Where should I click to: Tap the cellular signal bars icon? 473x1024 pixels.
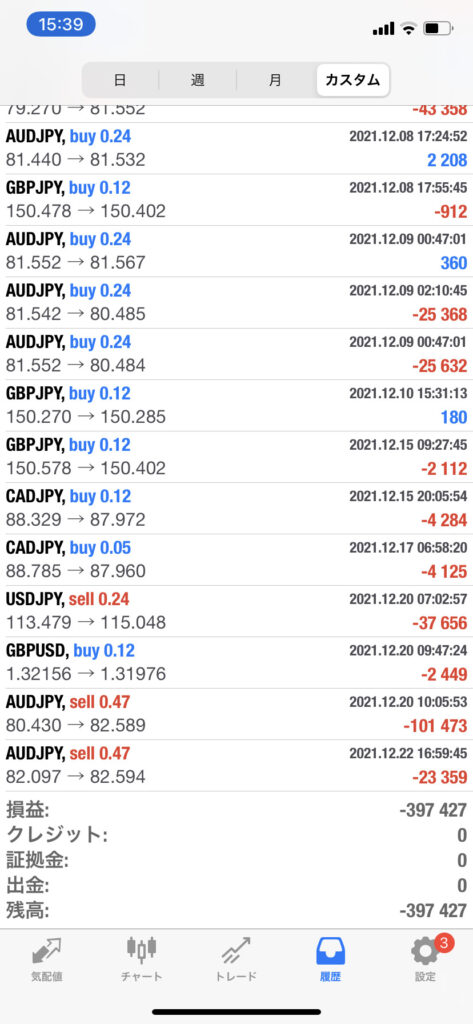[x=383, y=28]
